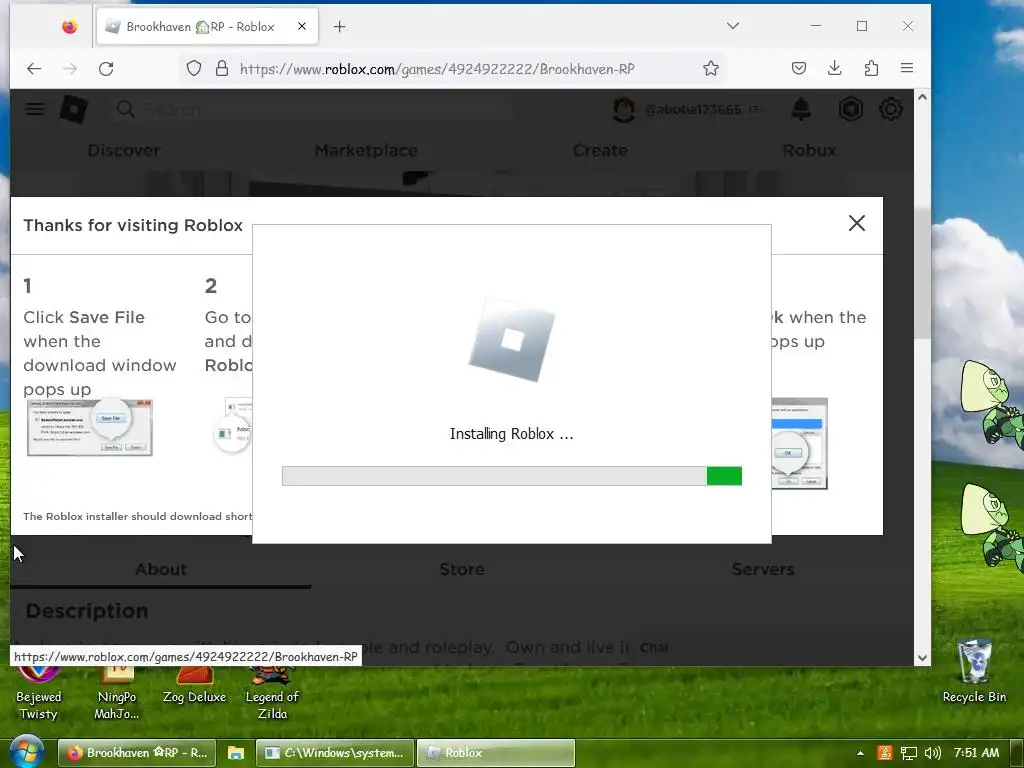Viewport: 1024px width, 768px height.
Task: Open the Firefox extensions icon
Action: pos(871,68)
